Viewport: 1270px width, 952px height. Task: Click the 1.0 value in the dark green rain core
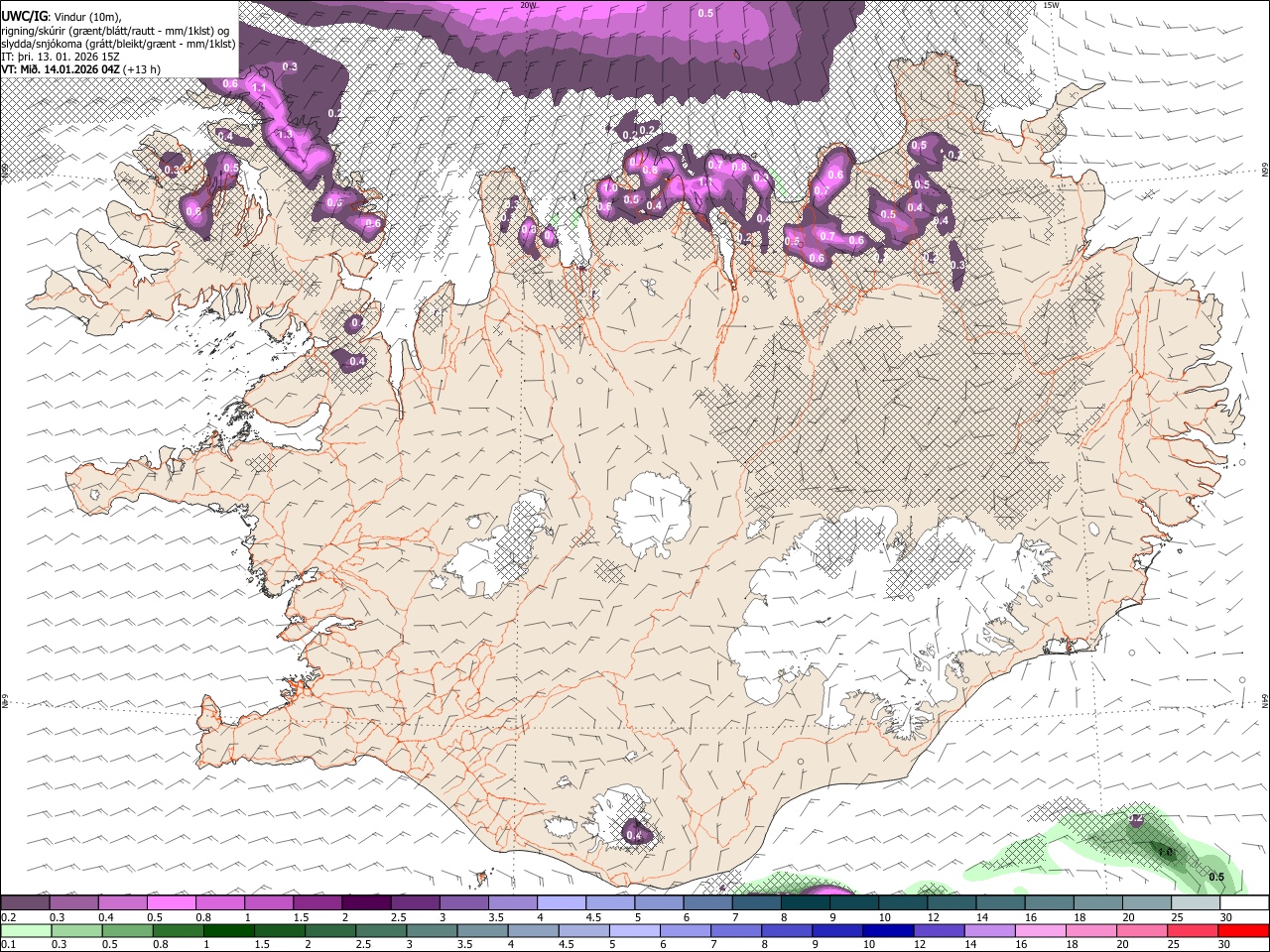pyautogui.click(x=1166, y=852)
